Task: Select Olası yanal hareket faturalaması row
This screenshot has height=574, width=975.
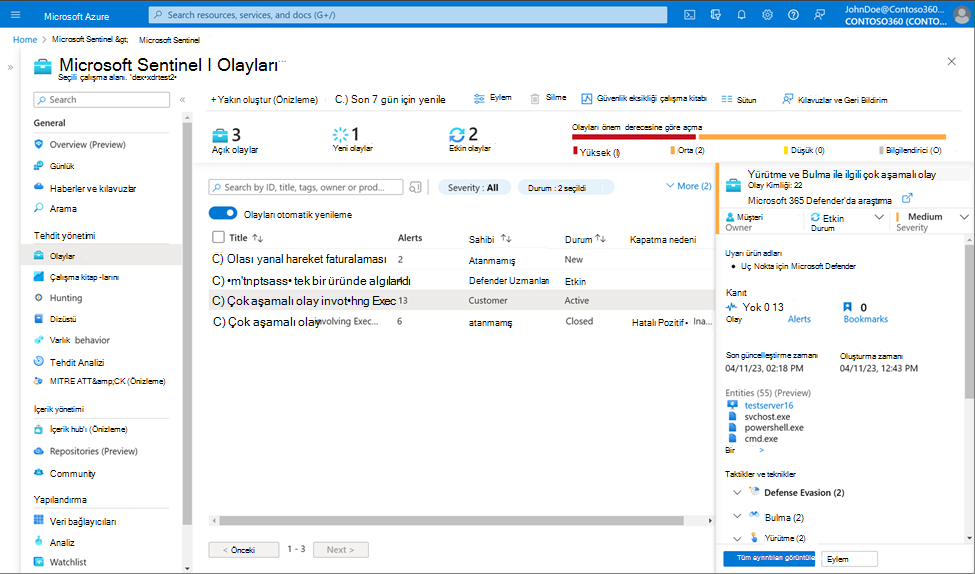Action: pyautogui.click(x=461, y=259)
